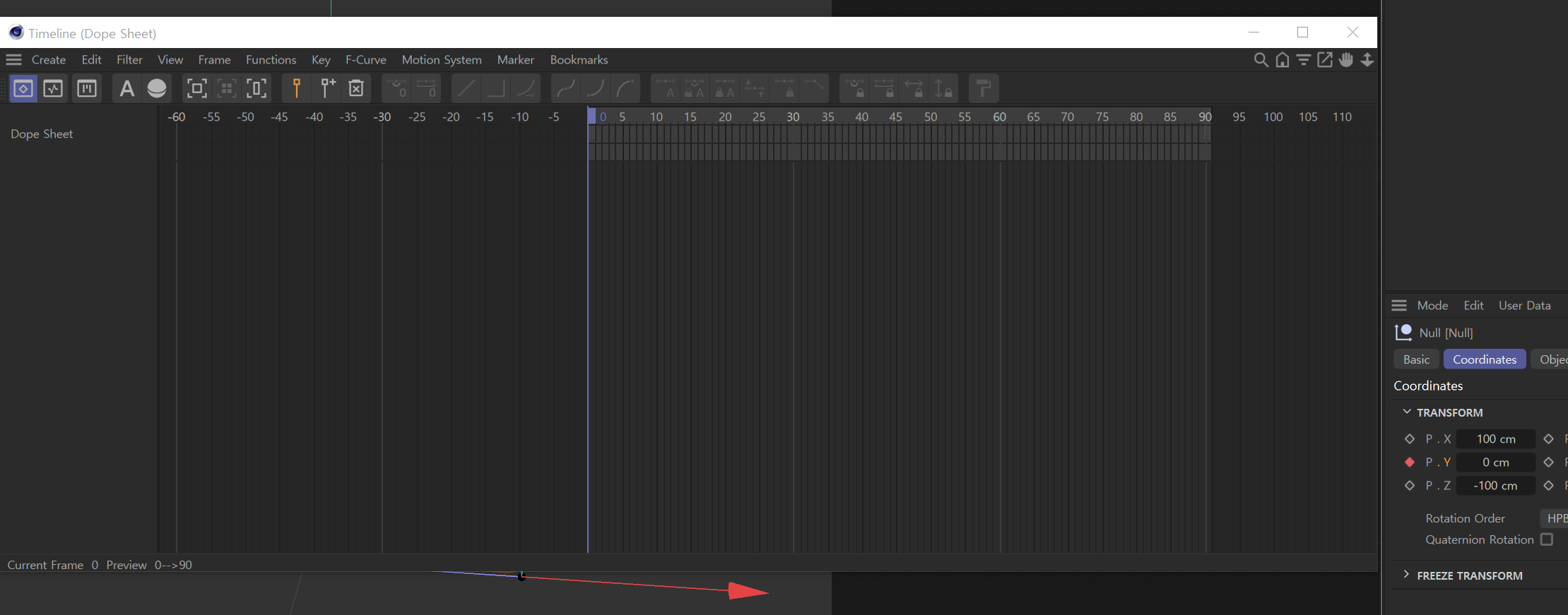The image size is (1568, 615).
Task: Click Frame All icon
Action: 196,89
